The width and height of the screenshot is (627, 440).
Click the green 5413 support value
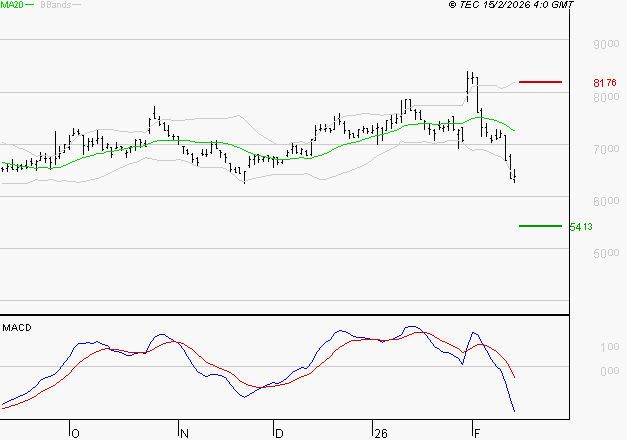click(581, 227)
